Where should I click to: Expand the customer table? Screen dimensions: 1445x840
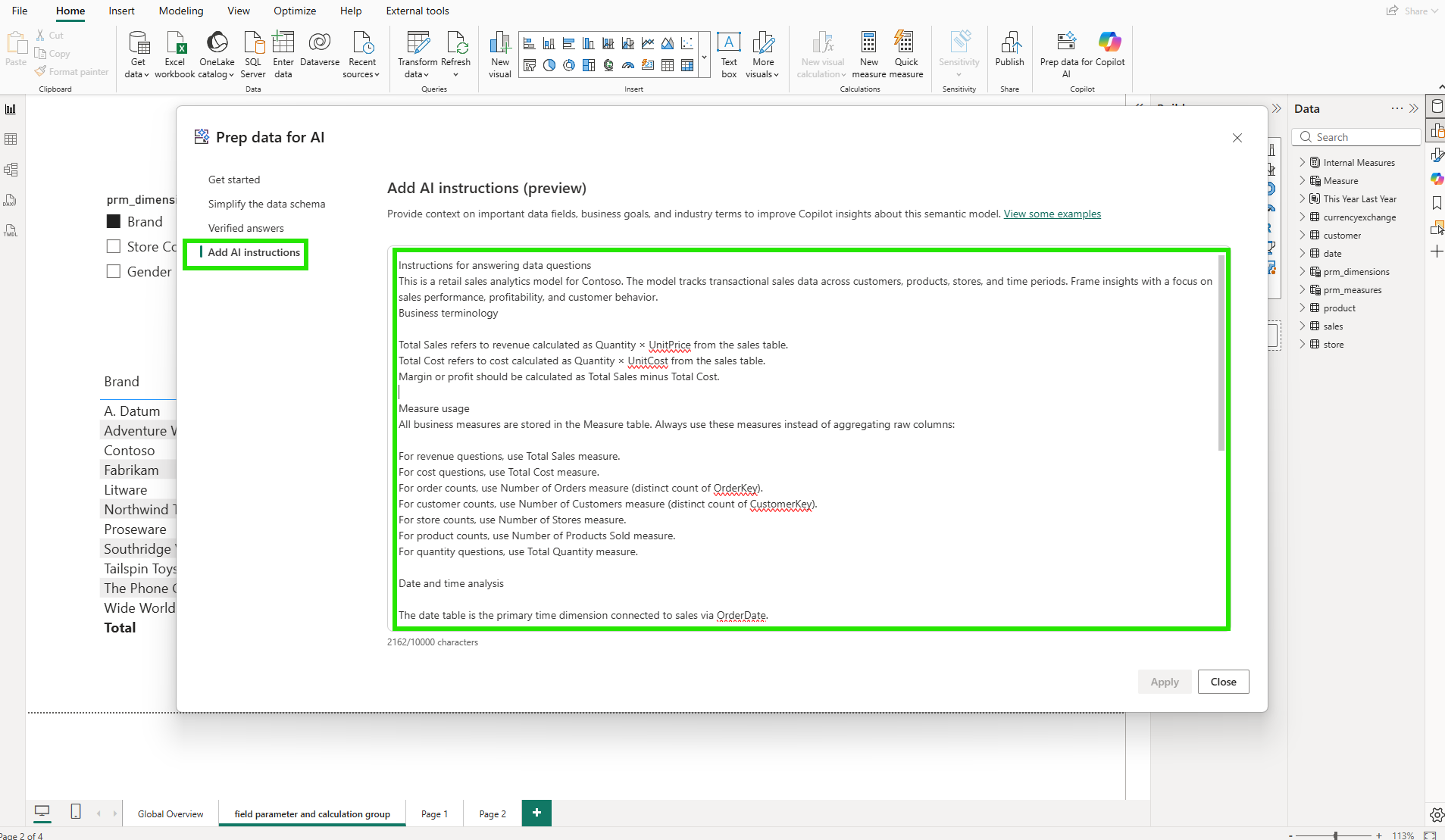point(1303,235)
